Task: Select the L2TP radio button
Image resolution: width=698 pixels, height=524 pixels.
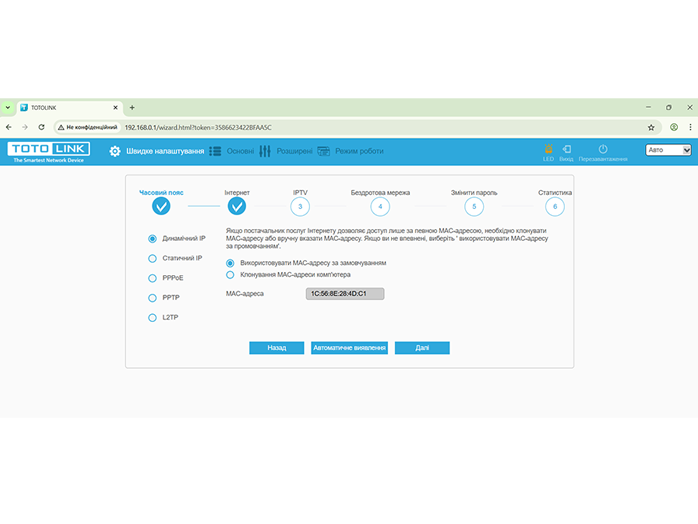Action: point(152,317)
